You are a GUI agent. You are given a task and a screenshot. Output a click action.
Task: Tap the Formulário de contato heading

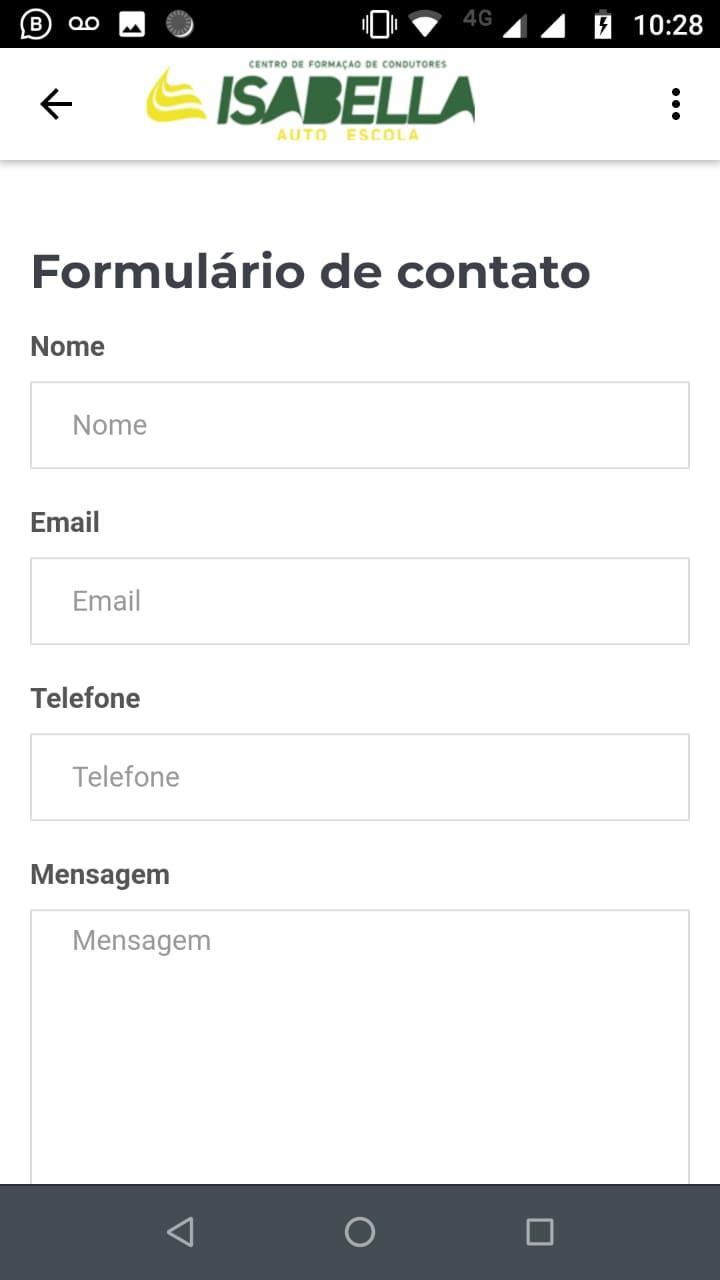(x=311, y=271)
